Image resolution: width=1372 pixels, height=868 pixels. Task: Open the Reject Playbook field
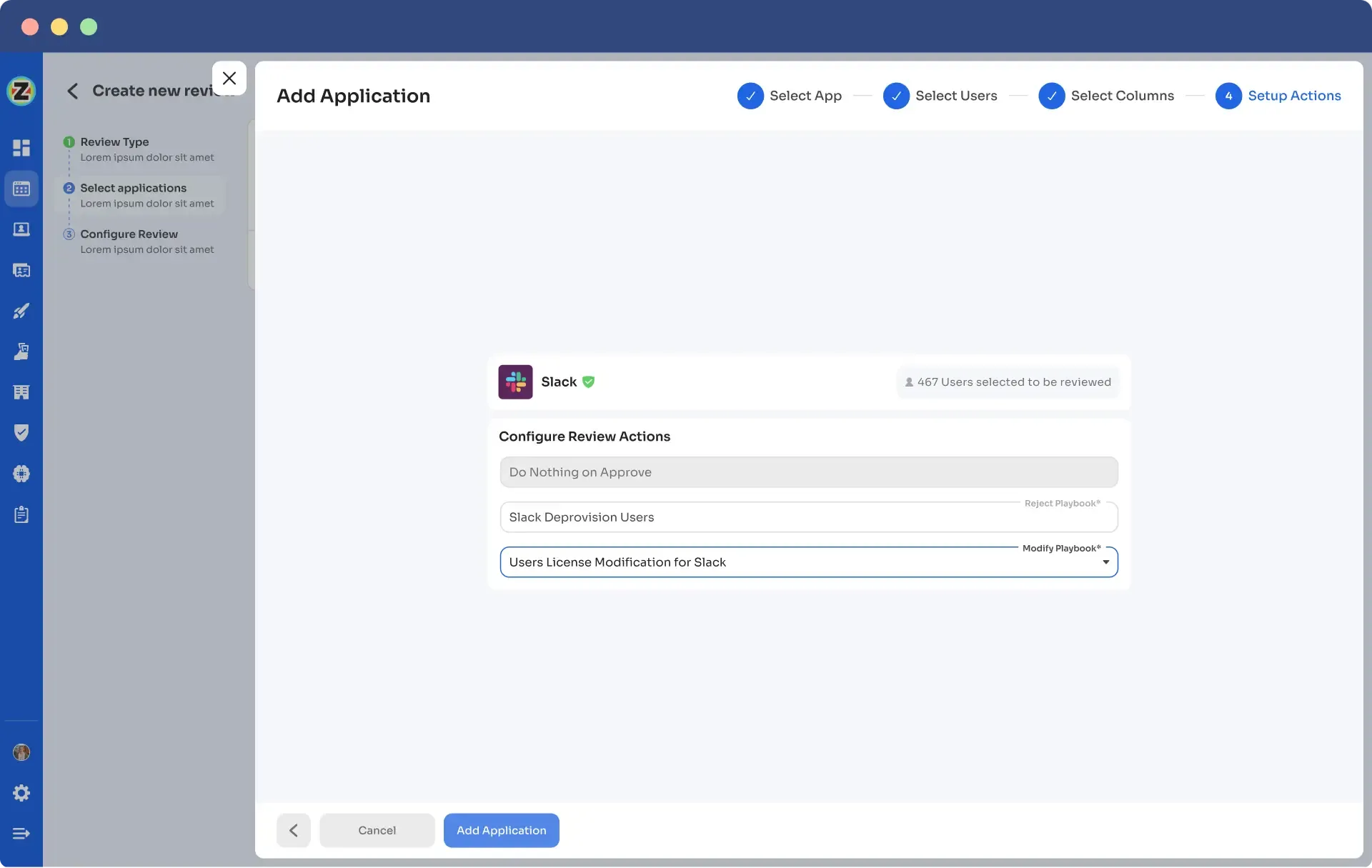pyautogui.click(x=808, y=517)
